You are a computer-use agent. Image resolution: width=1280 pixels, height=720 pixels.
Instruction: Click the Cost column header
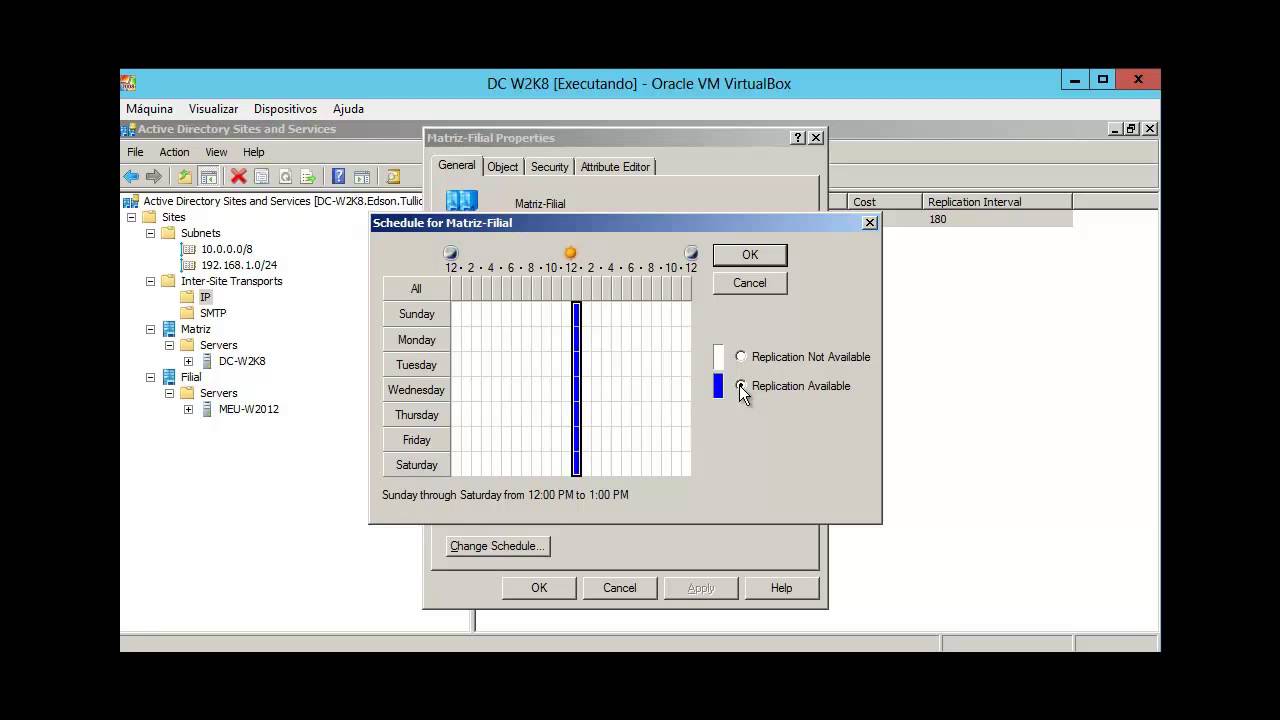point(886,202)
